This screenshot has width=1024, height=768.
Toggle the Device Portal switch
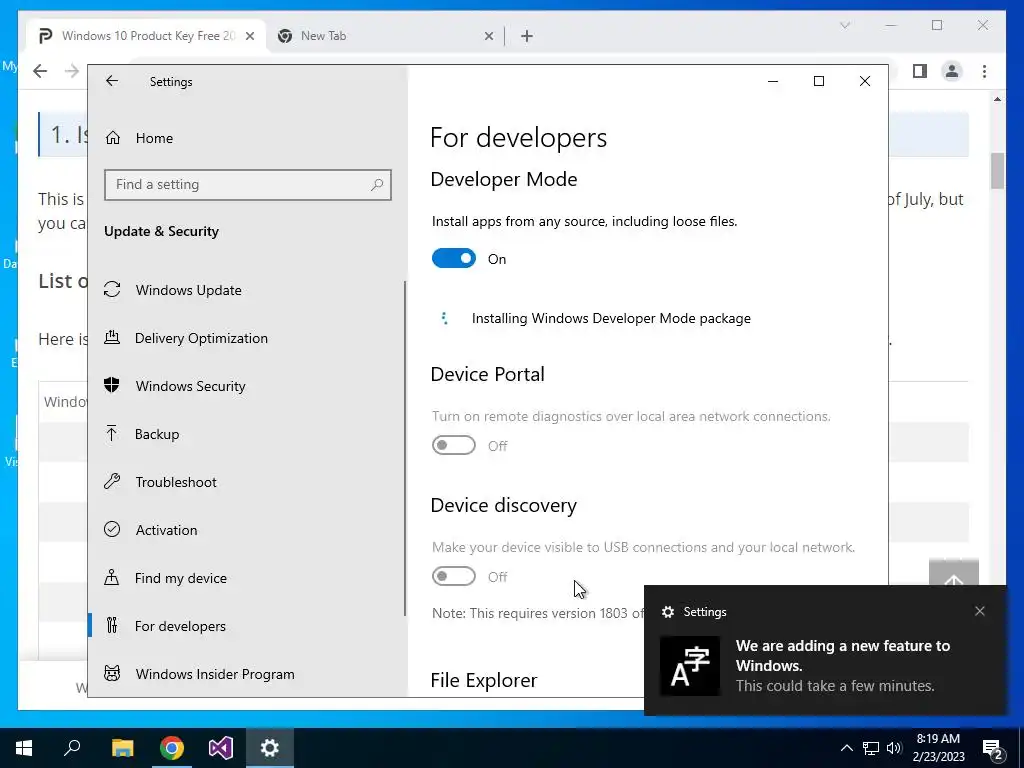coord(454,445)
